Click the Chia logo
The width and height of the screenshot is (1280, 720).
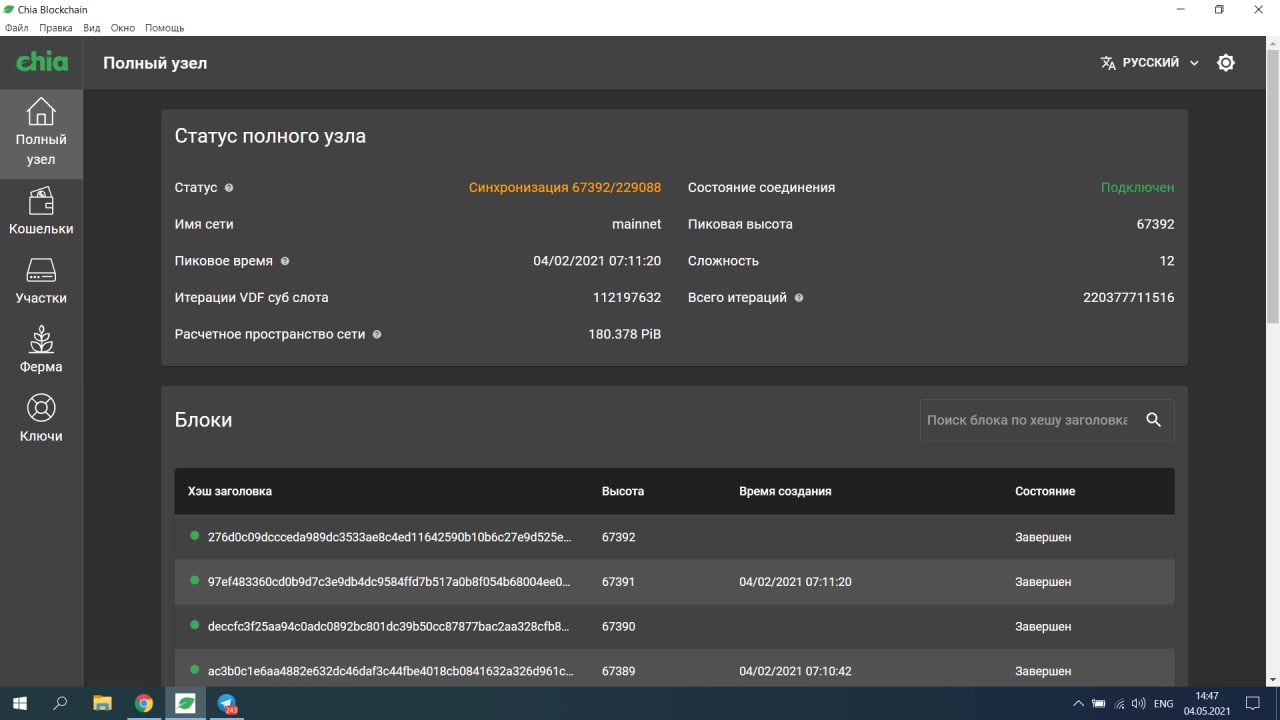pyautogui.click(x=42, y=62)
